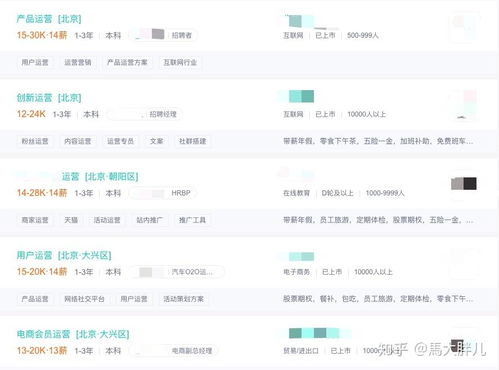The width and height of the screenshot is (499, 370).
Task: Open the 创新运营 [北京] job title
Action: tap(49, 98)
